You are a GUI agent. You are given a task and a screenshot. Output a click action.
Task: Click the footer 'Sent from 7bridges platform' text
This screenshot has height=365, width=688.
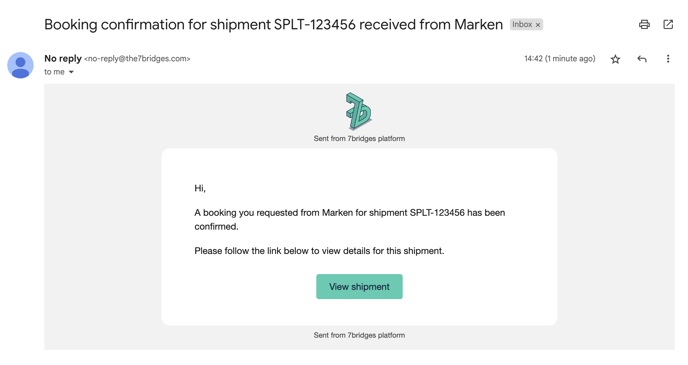pos(359,335)
